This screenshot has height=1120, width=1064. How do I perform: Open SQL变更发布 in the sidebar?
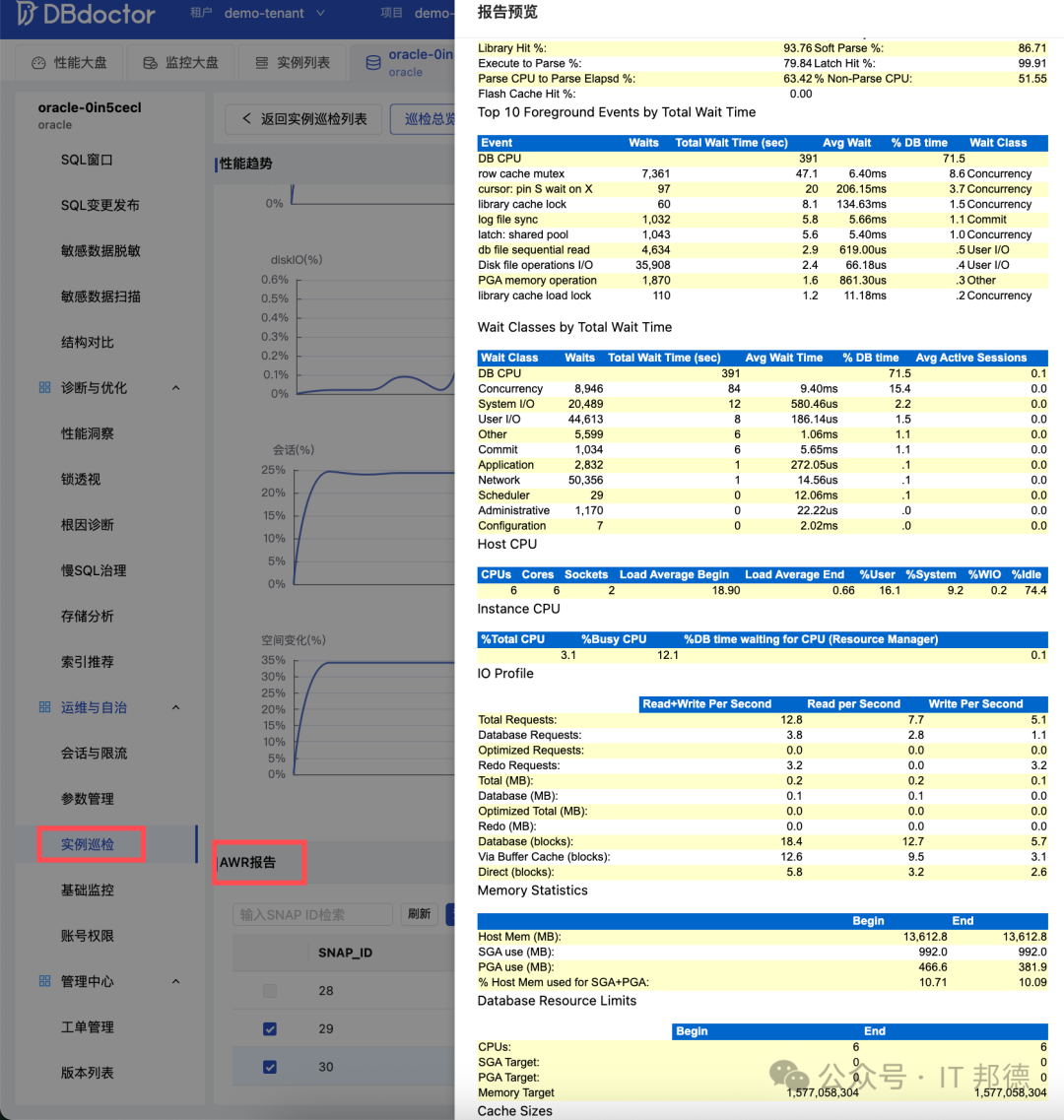[100, 206]
